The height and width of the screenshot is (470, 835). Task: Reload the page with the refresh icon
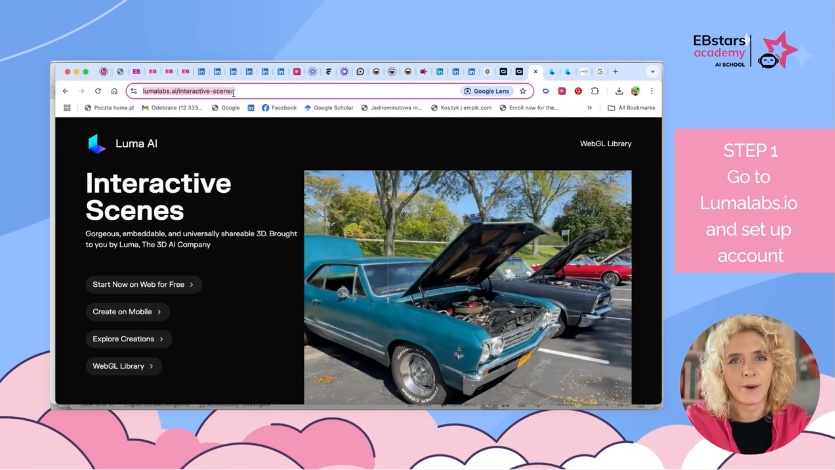coord(97,91)
